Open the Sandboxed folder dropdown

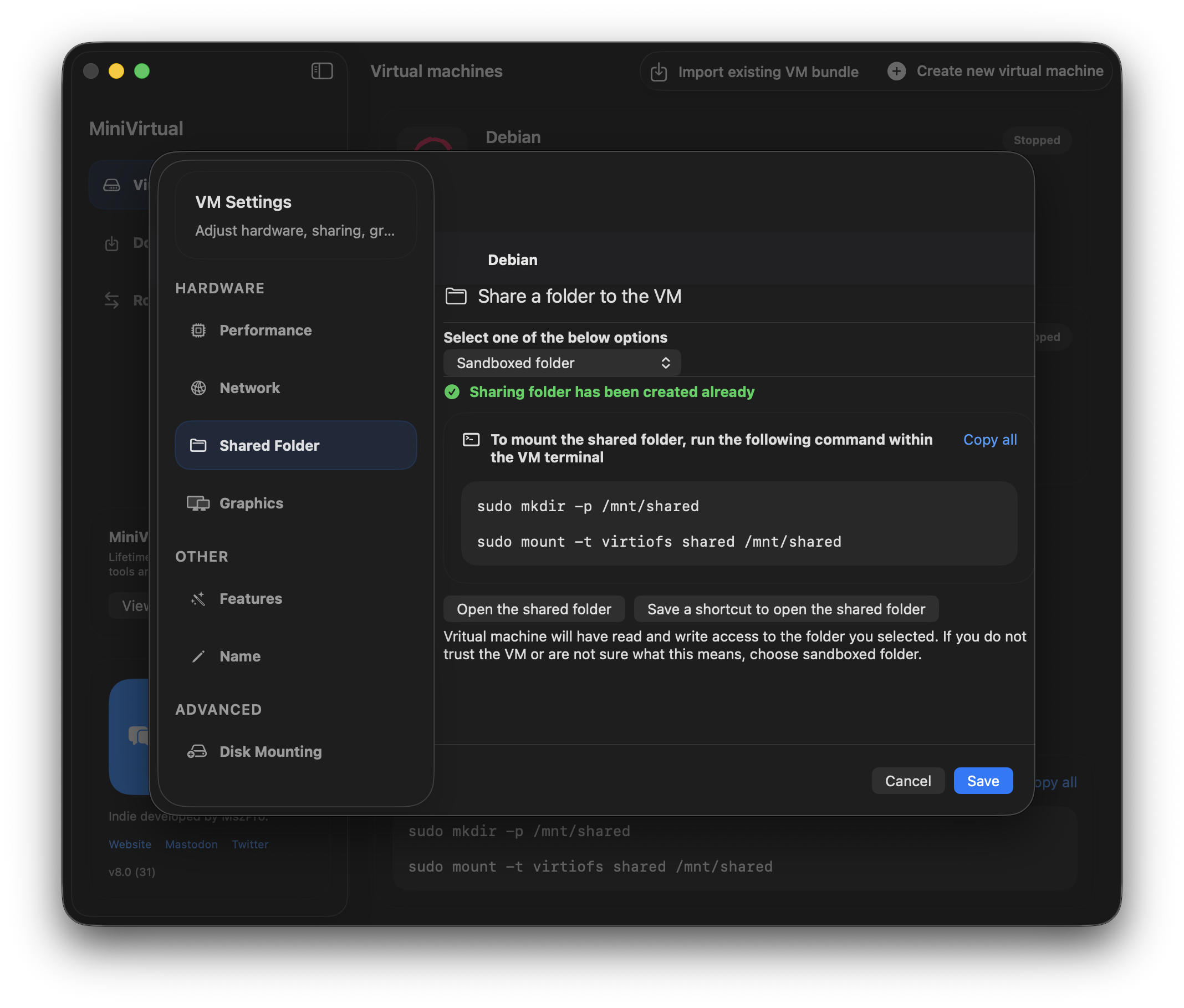coord(562,363)
